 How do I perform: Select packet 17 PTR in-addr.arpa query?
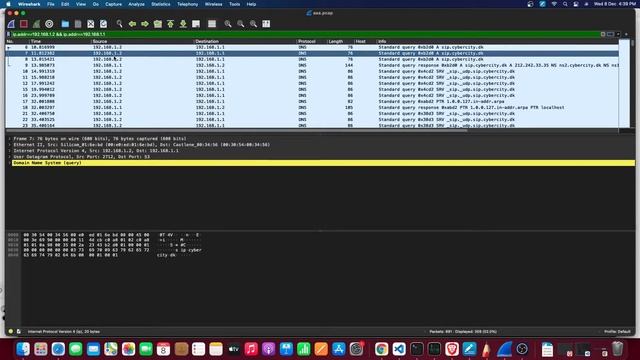[x=312, y=102]
